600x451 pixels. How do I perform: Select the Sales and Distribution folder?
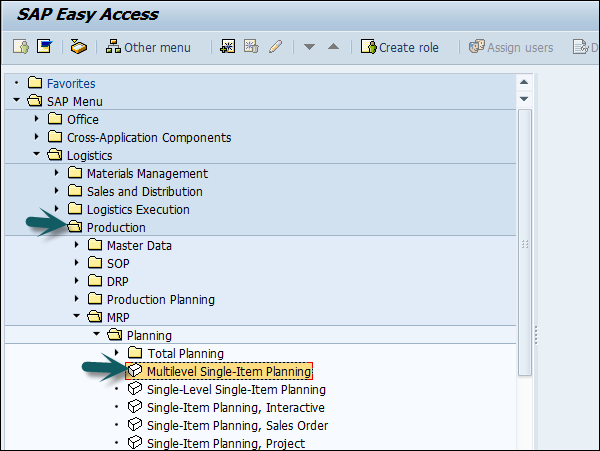coord(144,191)
